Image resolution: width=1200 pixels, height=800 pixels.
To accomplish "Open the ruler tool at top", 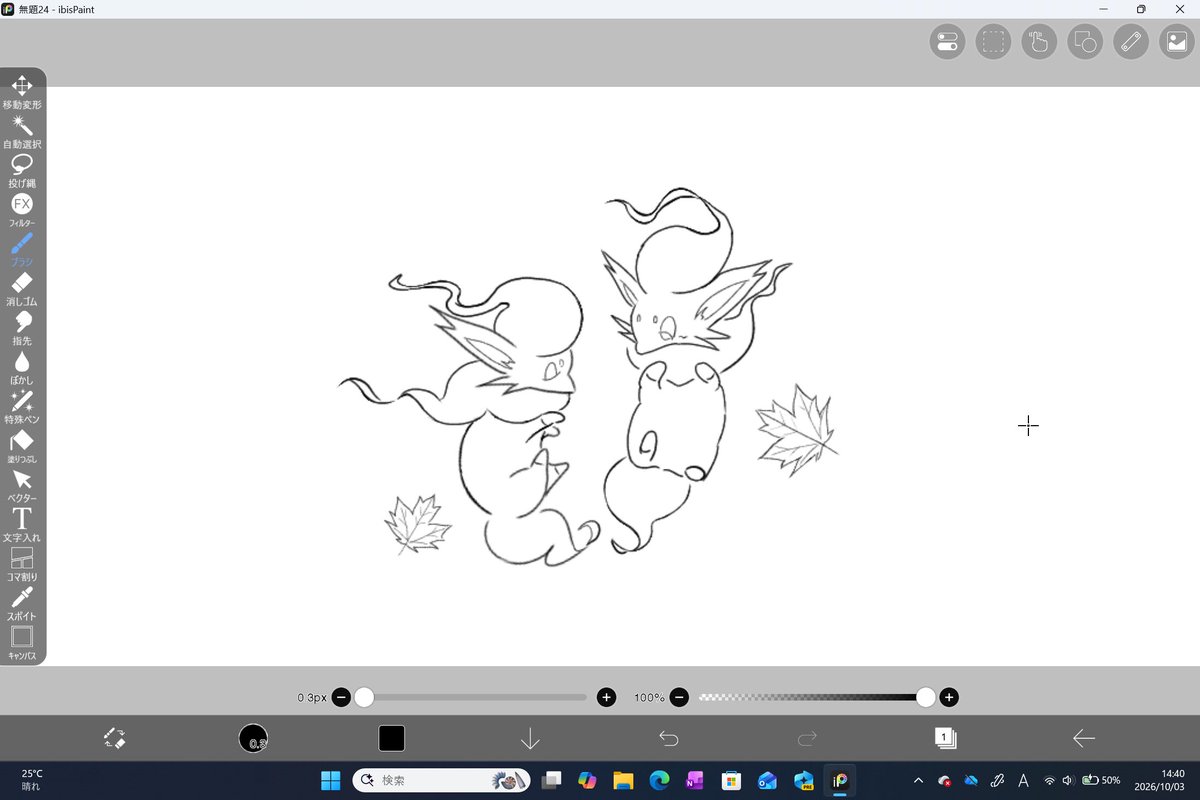I will coord(1131,42).
